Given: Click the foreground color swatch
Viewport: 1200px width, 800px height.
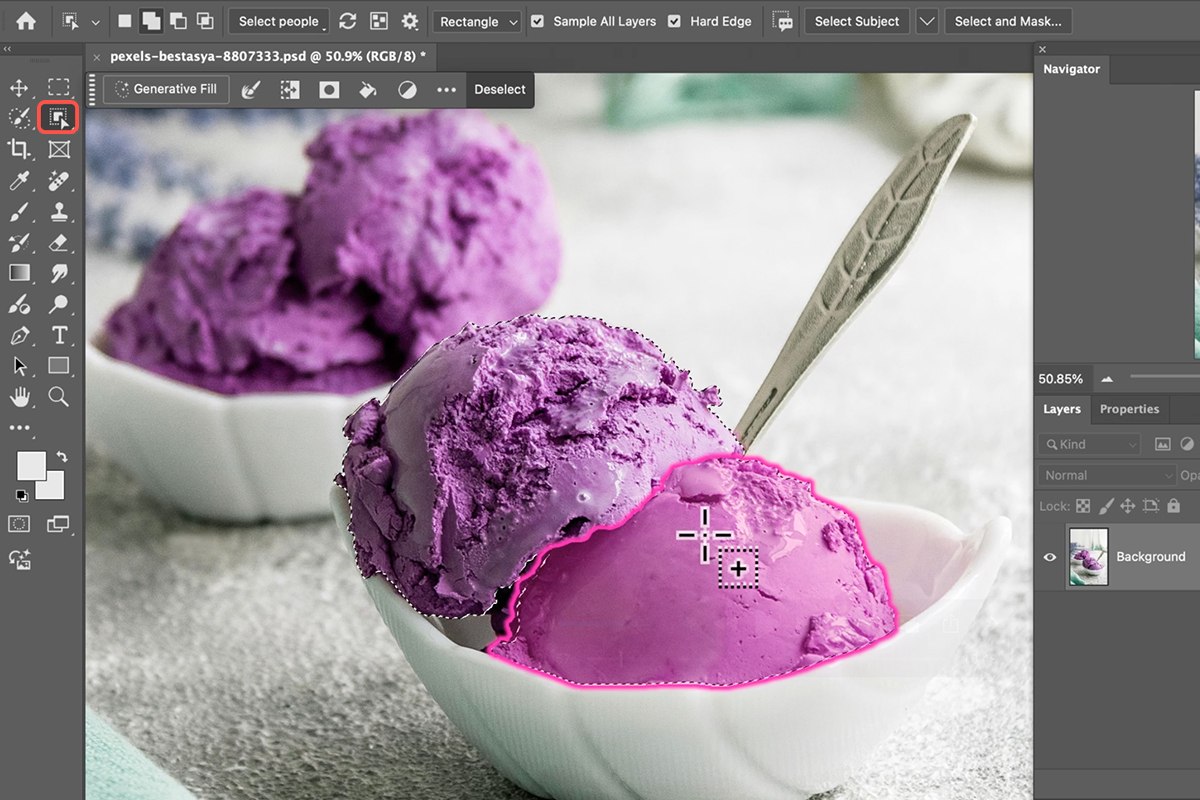Looking at the screenshot, I should [31, 465].
